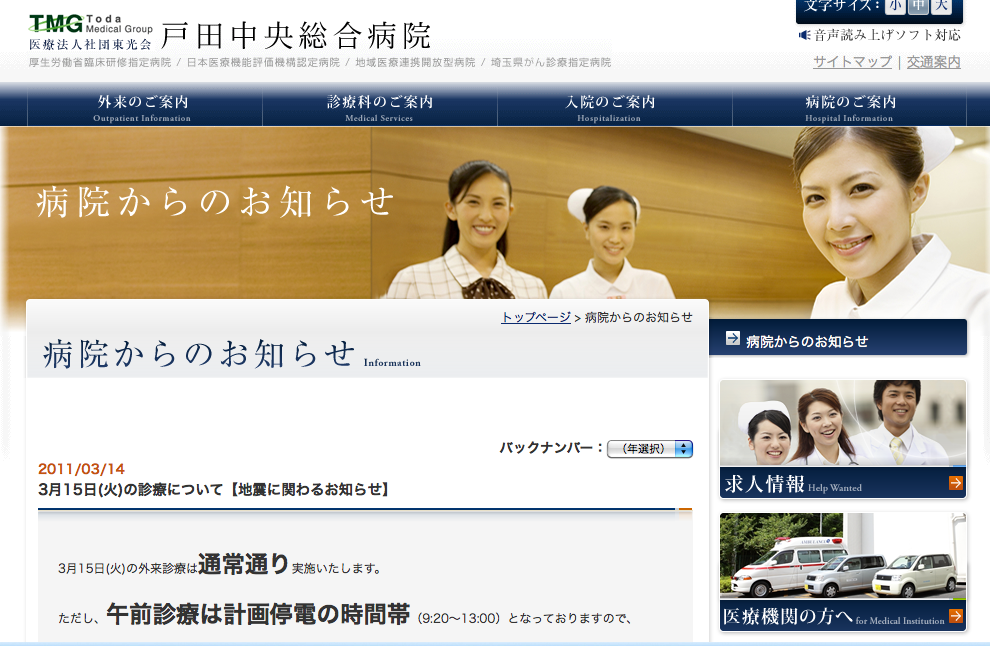Click the 戸田中央総合病院 hospital title

click(296, 35)
